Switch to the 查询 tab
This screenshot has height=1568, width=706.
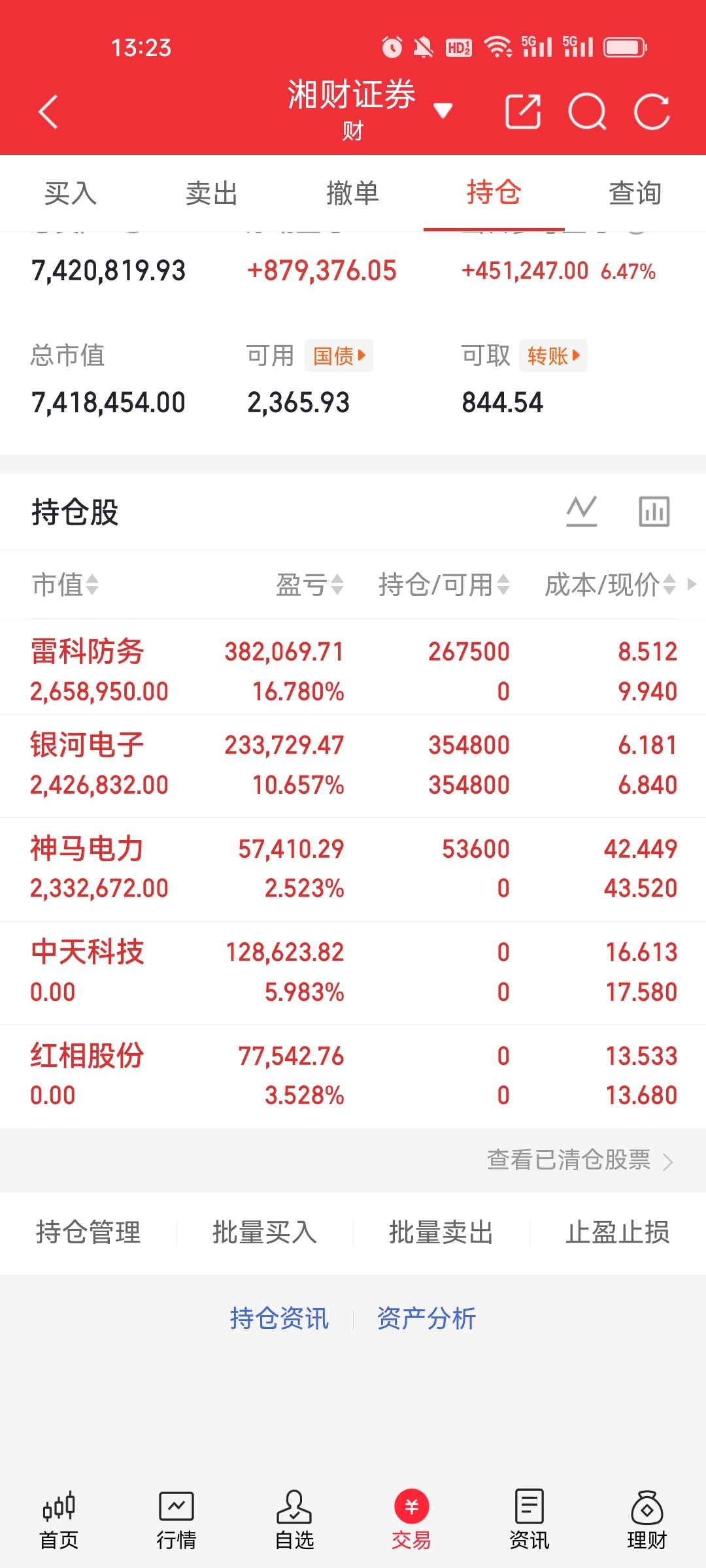(x=635, y=193)
